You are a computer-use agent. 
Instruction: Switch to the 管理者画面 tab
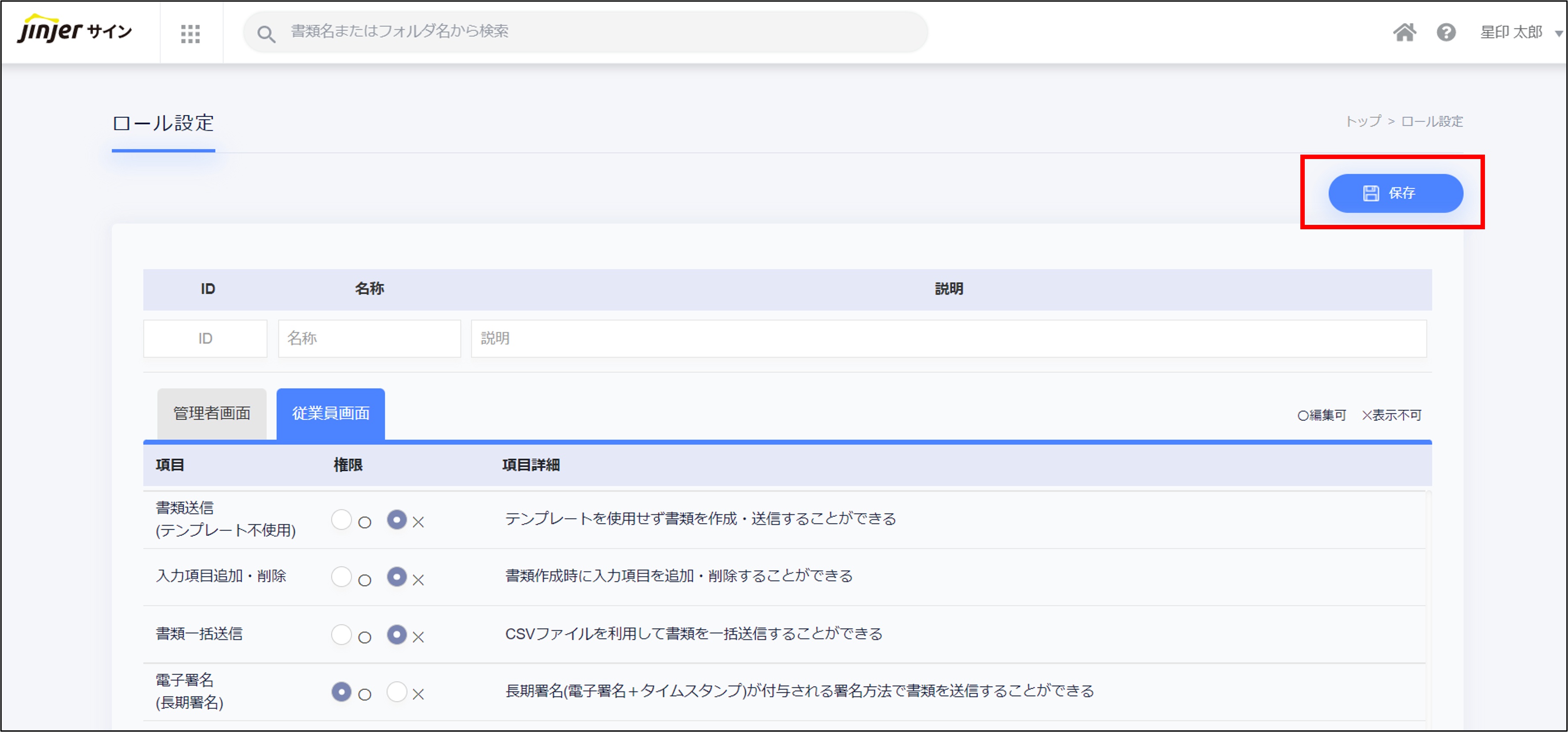click(x=212, y=413)
